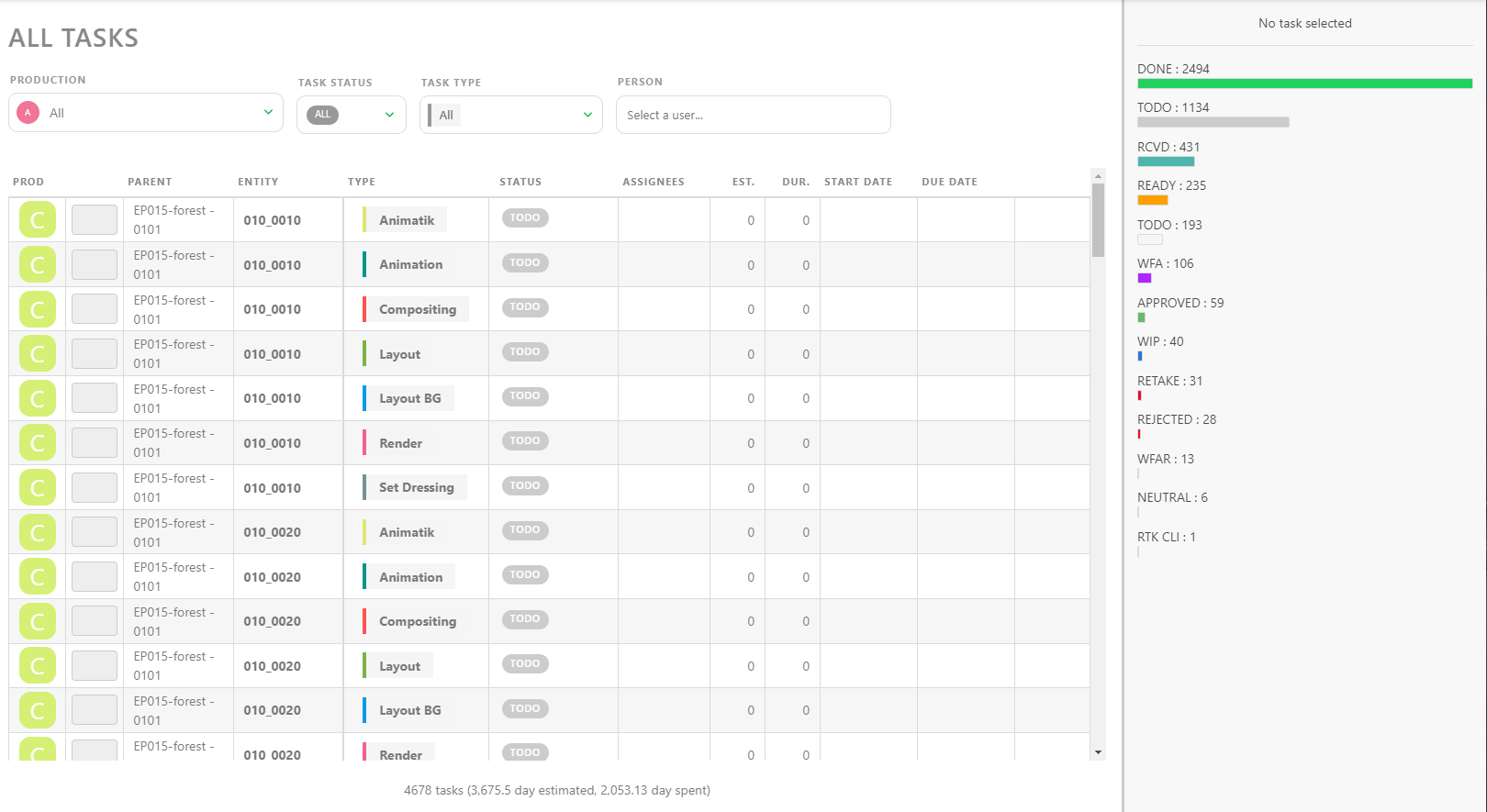Click the green APPROVED progress bar
This screenshot has height=812, width=1487.
tap(1141, 317)
